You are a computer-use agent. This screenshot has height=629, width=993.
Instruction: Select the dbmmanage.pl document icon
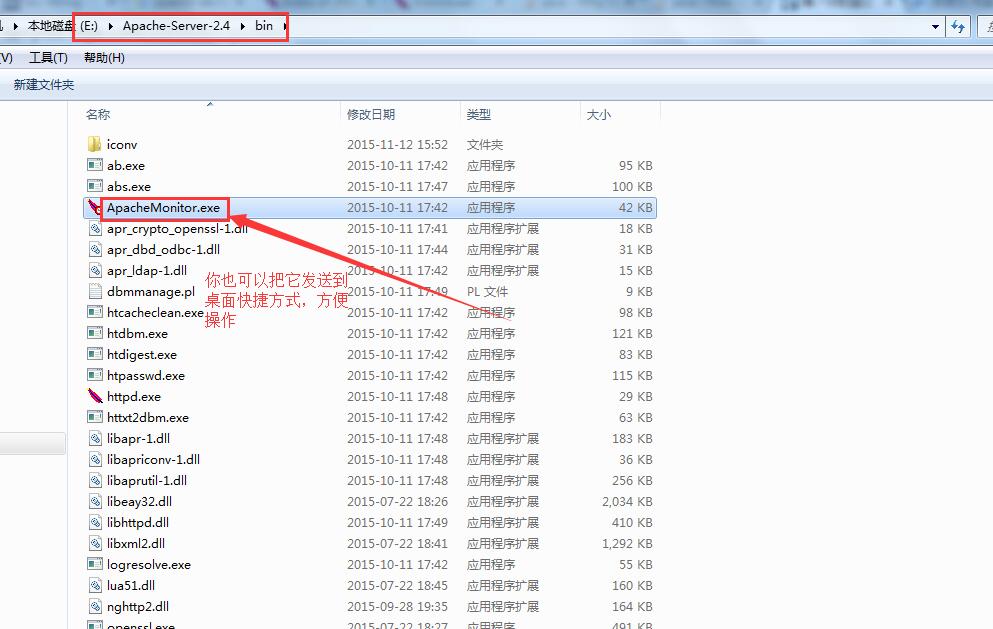(95, 291)
